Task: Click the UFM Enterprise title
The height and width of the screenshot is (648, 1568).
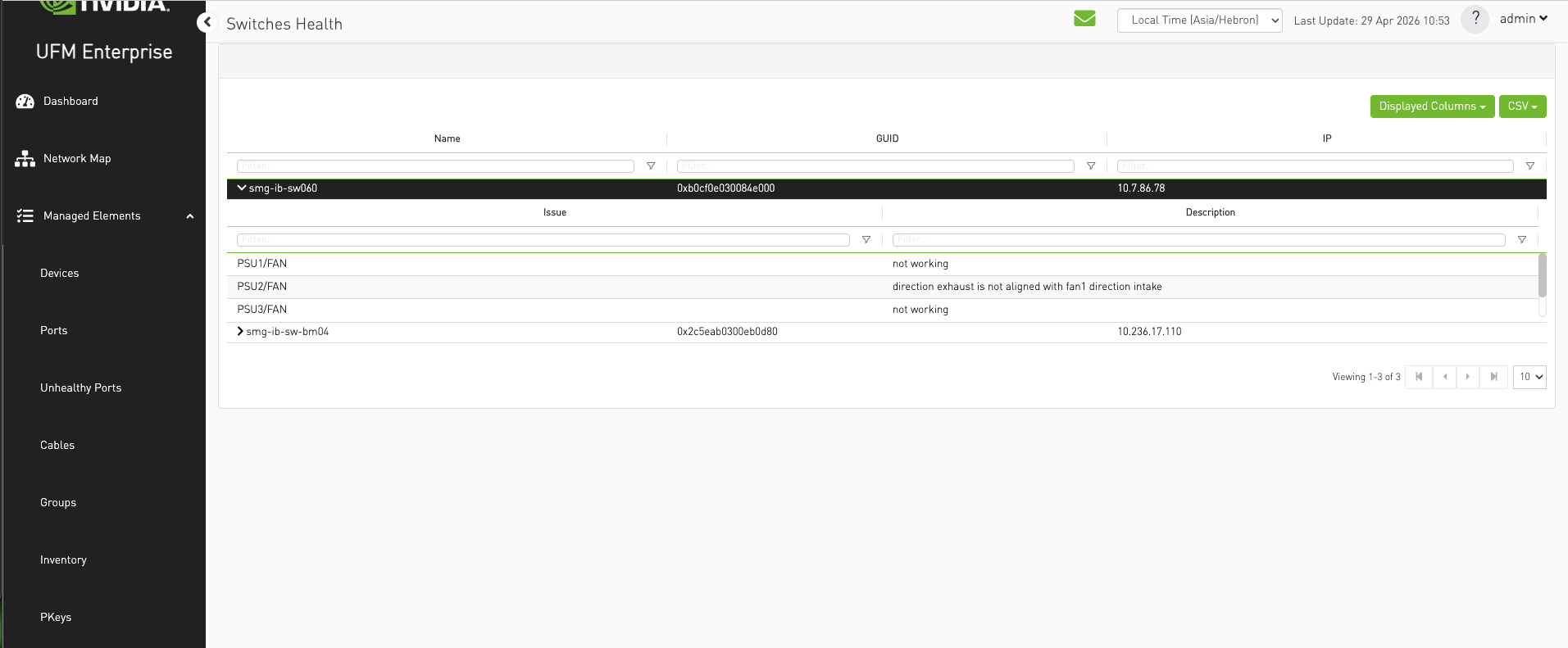Action: coord(104,52)
